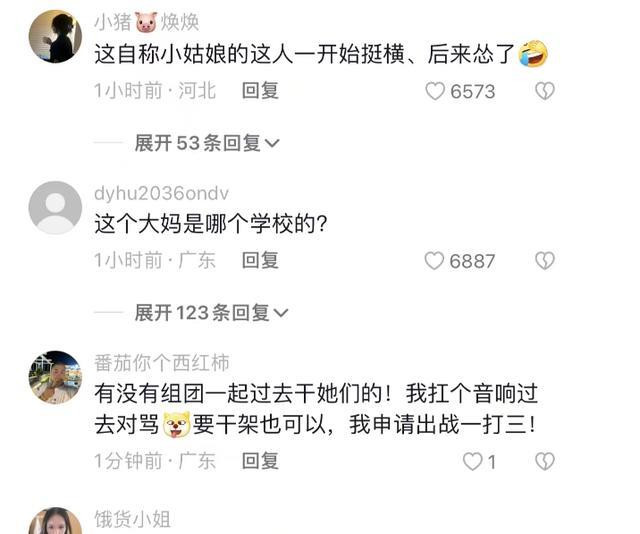640x534 pixels.
Task: Open username 番茄你个西红柿 profile link
Action: click(x=162, y=363)
